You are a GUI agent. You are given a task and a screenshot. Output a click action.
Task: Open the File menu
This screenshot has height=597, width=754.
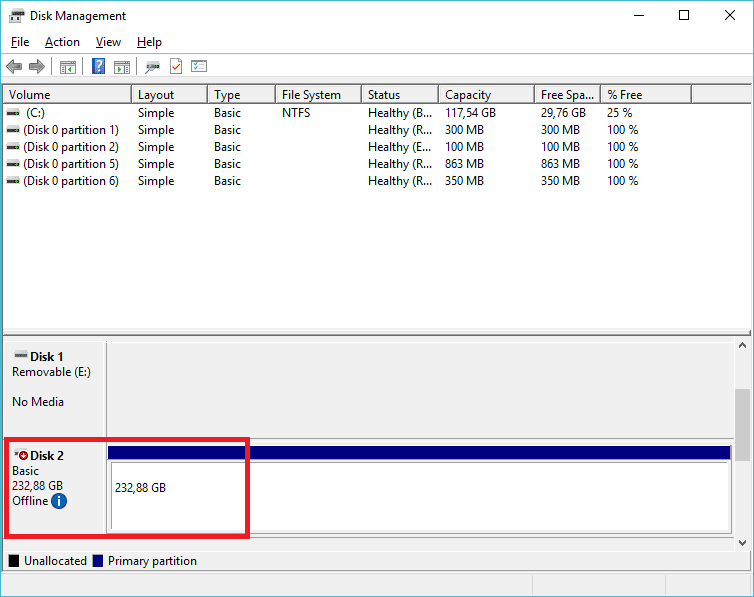tap(20, 42)
